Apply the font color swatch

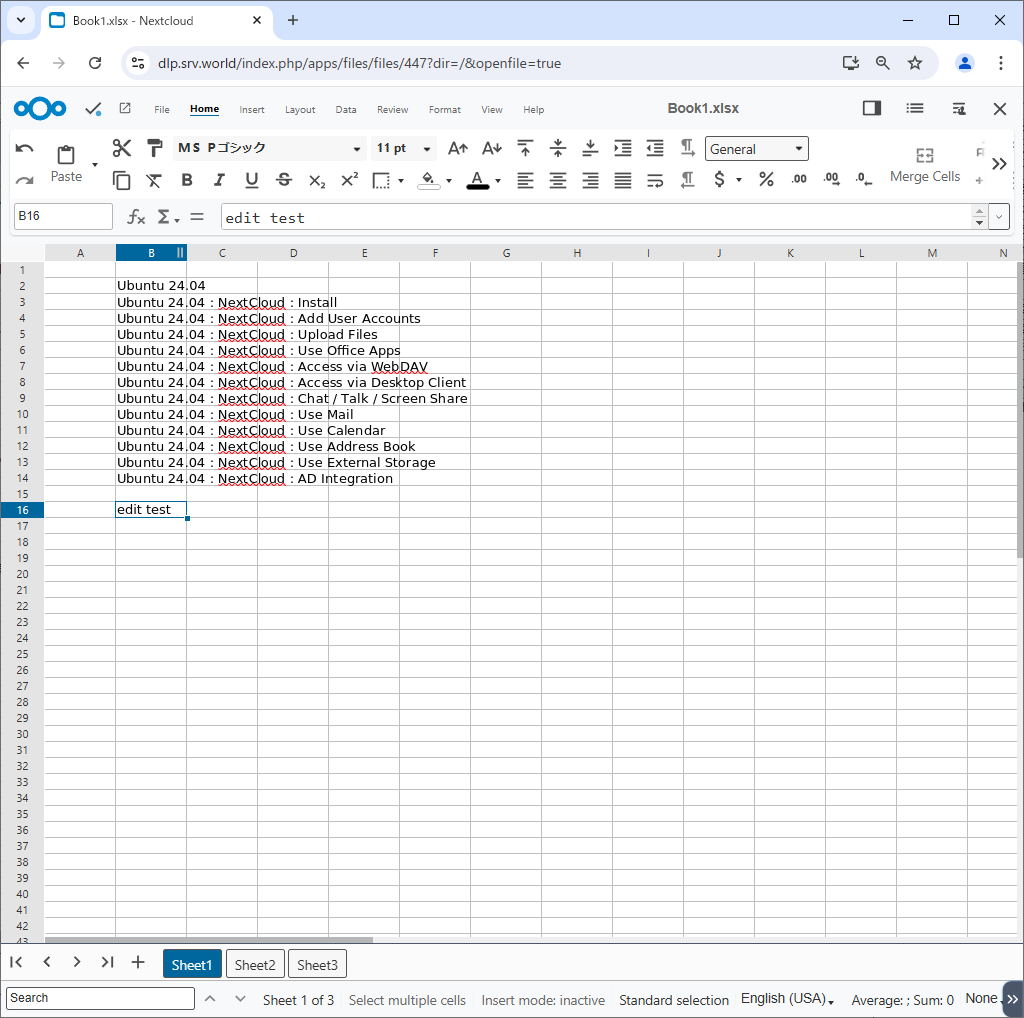coord(477,180)
